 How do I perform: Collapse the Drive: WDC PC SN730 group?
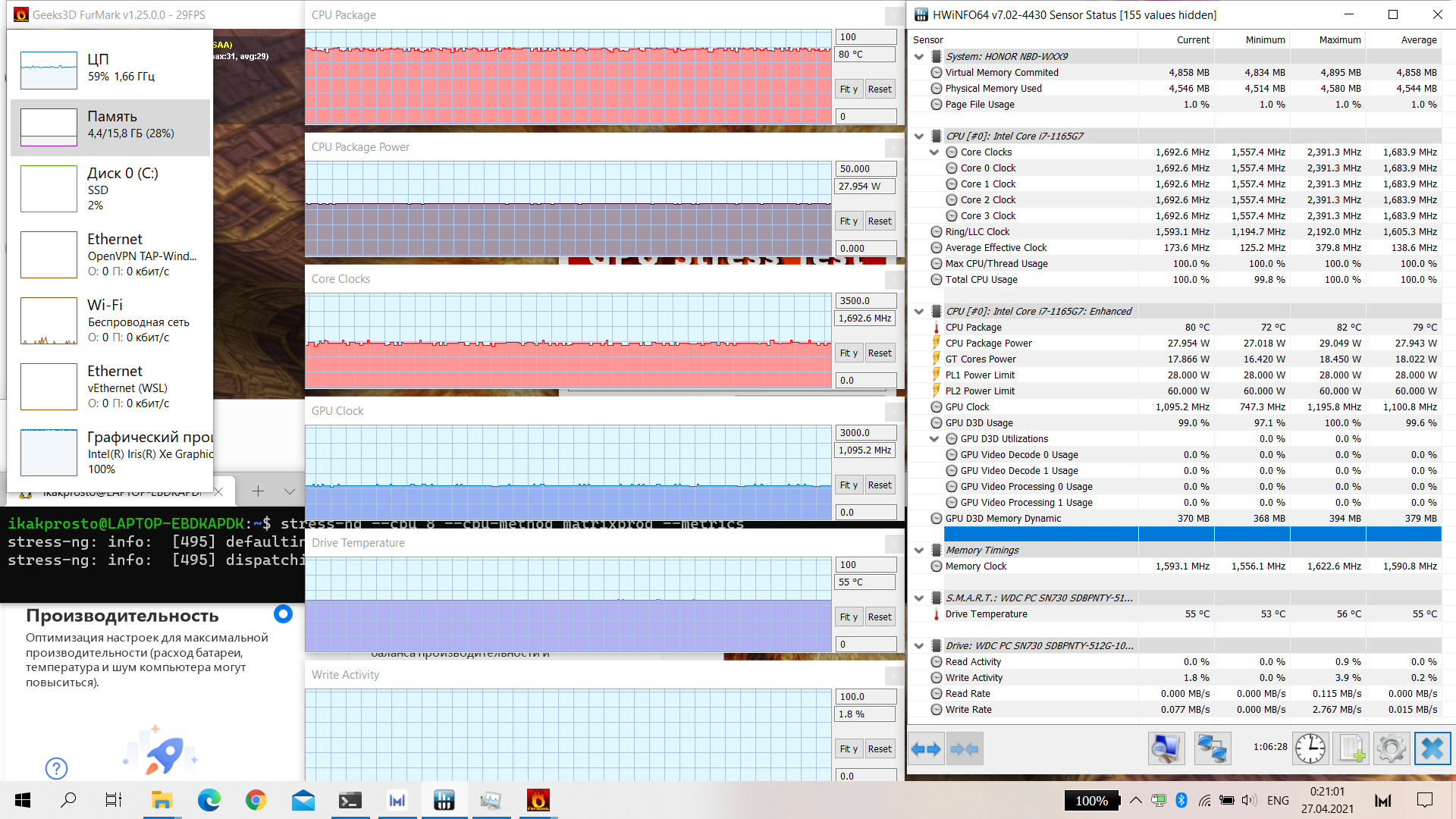[x=919, y=646]
